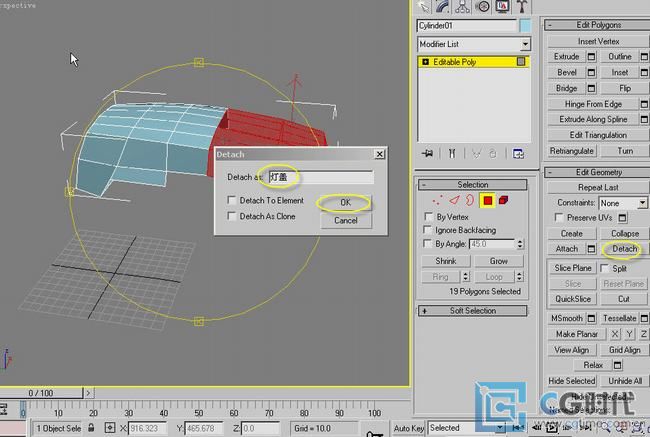This screenshot has height=437, width=650.
Task: Click the time slider next-frame arrow
Action: pyautogui.click(x=88, y=393)
